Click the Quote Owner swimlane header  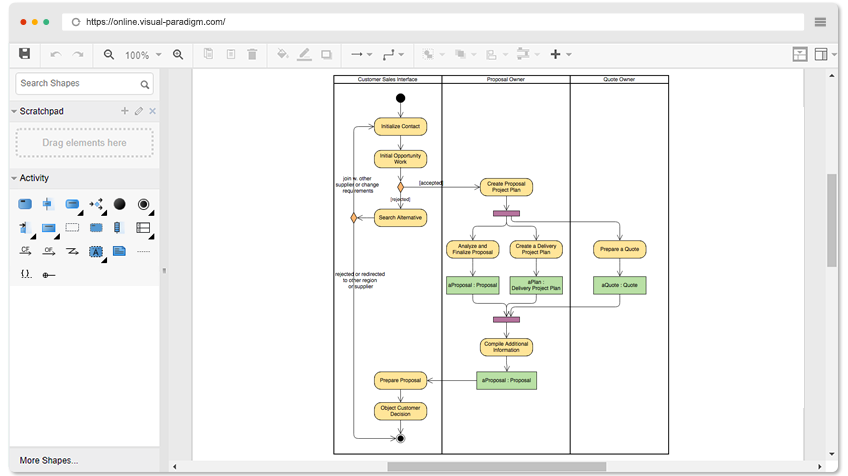619,80
